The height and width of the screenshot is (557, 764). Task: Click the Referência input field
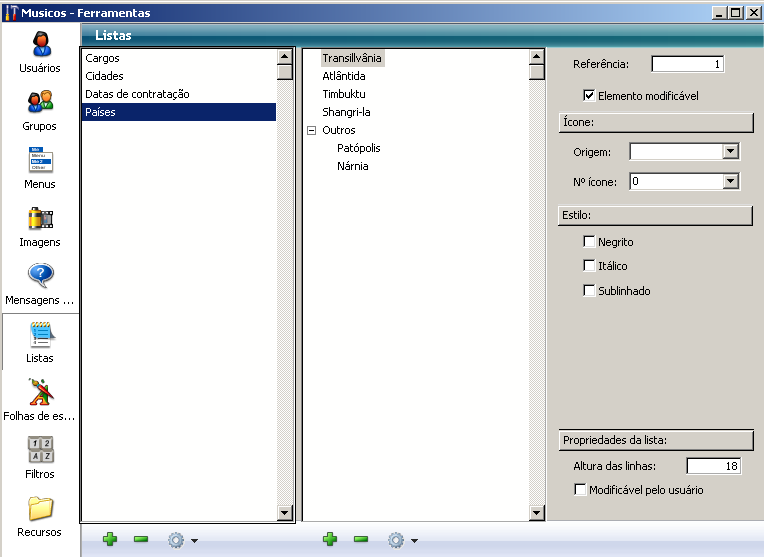[x=687, y=65]
